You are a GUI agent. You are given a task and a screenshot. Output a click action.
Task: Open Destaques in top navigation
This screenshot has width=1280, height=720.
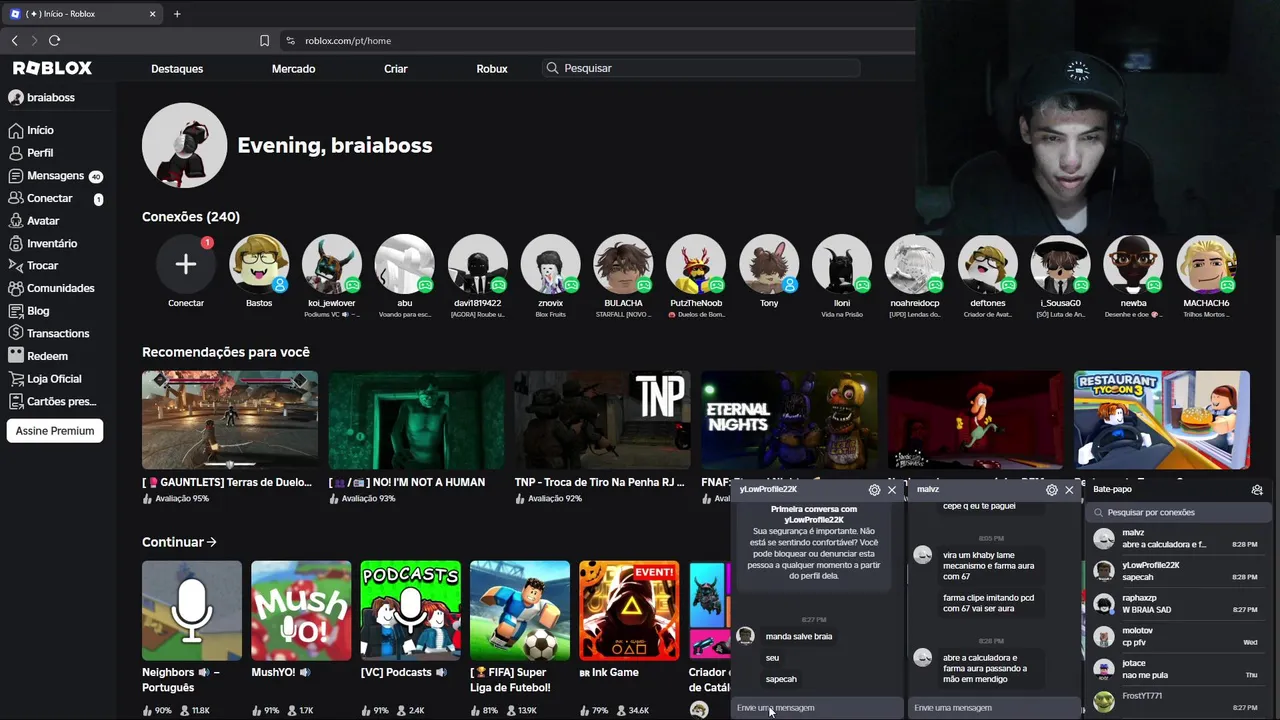(x=177, y=69)
